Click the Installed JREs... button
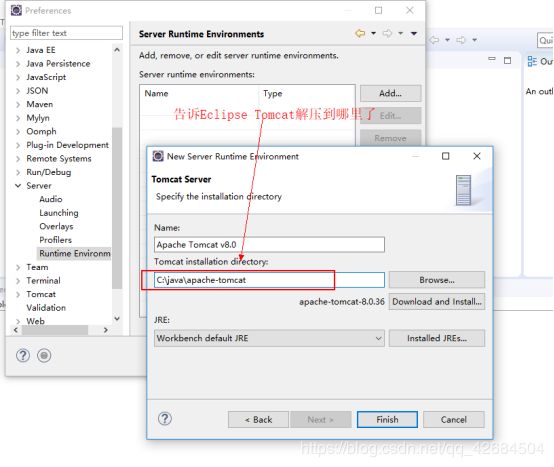This screenshot has height=467, width=554. (x=437, y=338)
